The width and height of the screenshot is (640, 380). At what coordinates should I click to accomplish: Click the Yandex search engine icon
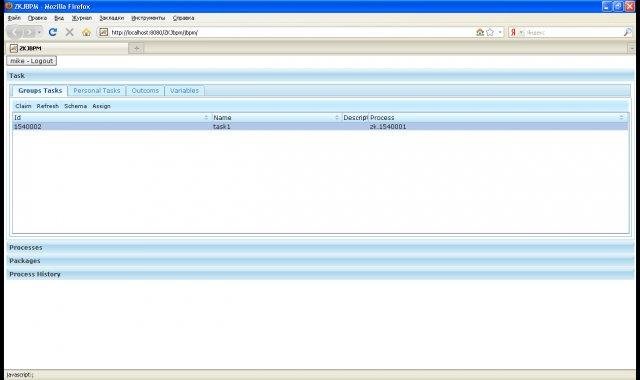tap(513, 32)
